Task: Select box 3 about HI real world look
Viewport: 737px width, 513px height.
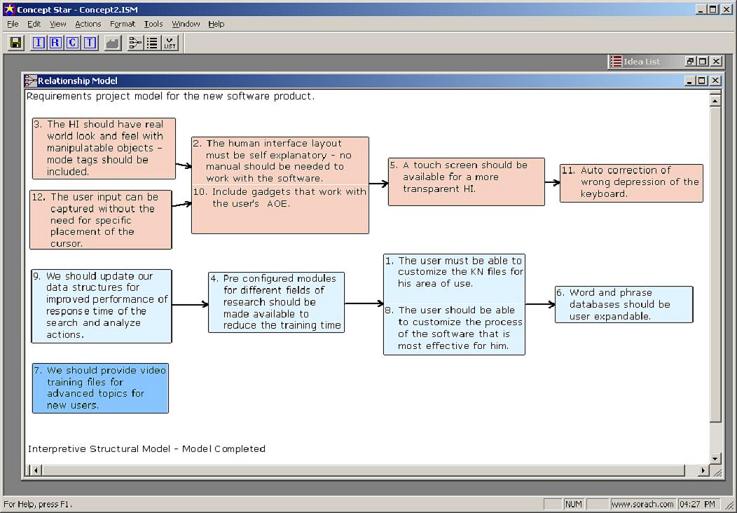Action: [x=104, y=148]
